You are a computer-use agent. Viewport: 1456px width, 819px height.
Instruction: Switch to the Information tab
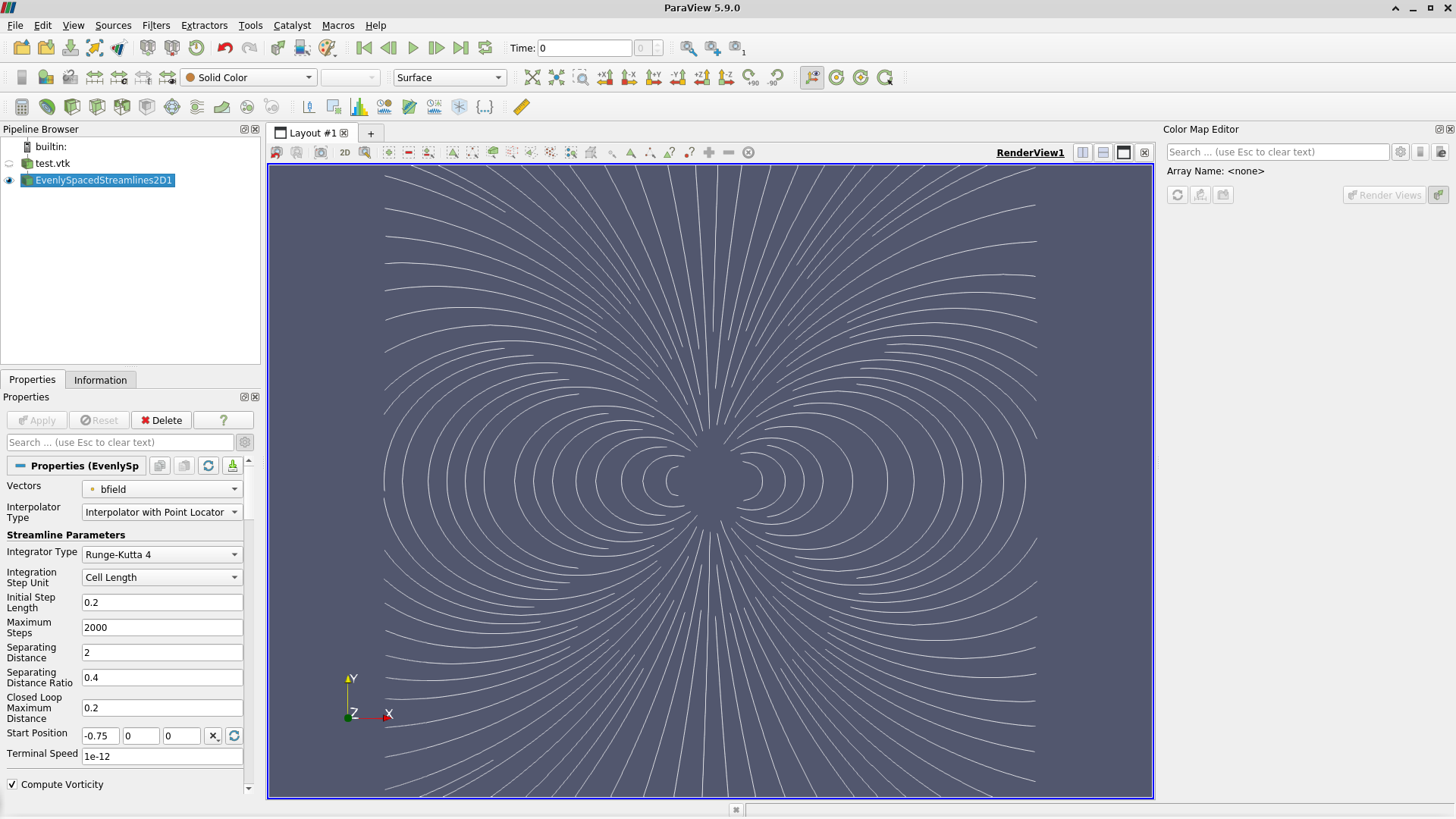pos(100,380)
